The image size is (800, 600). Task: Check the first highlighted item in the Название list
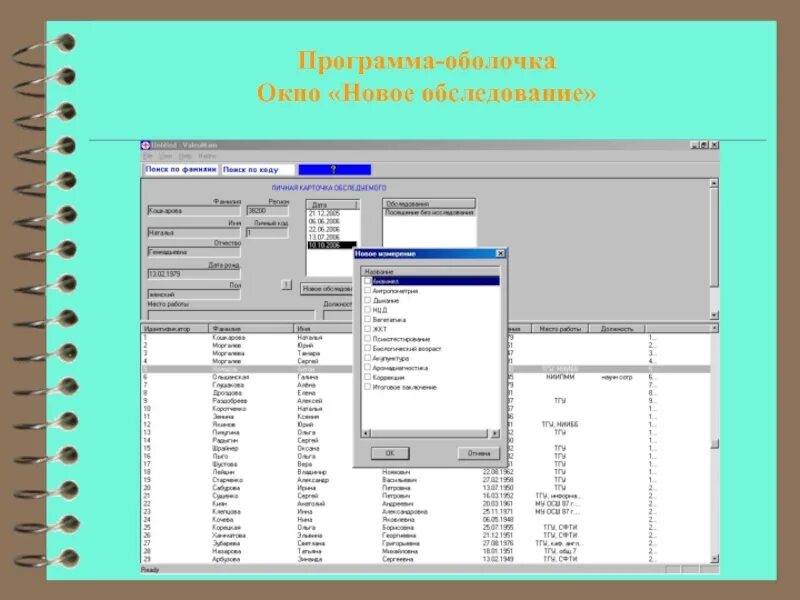[367, 281]
